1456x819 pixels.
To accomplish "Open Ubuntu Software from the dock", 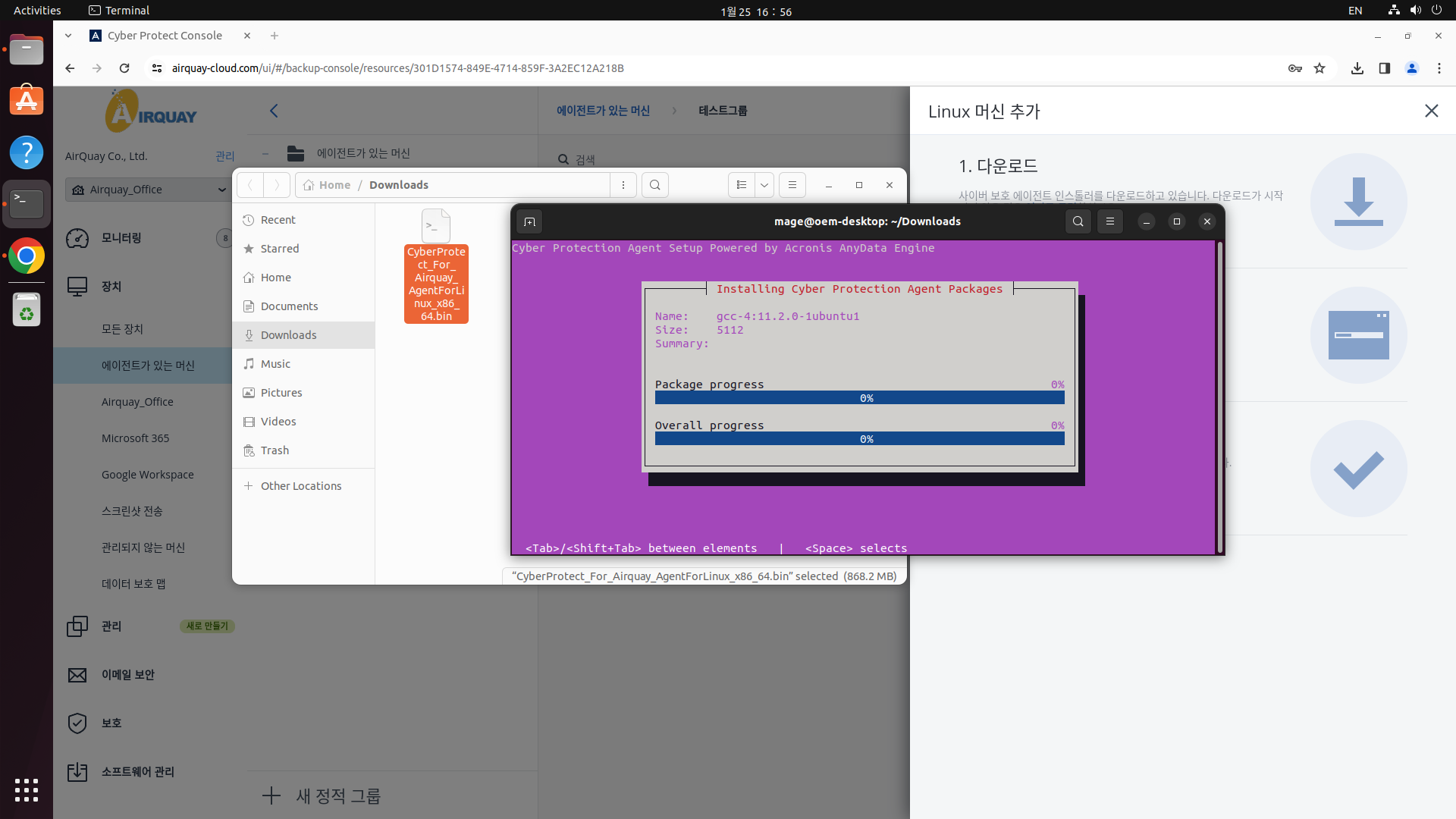I will pyautogui.click(x=27, y=101).
